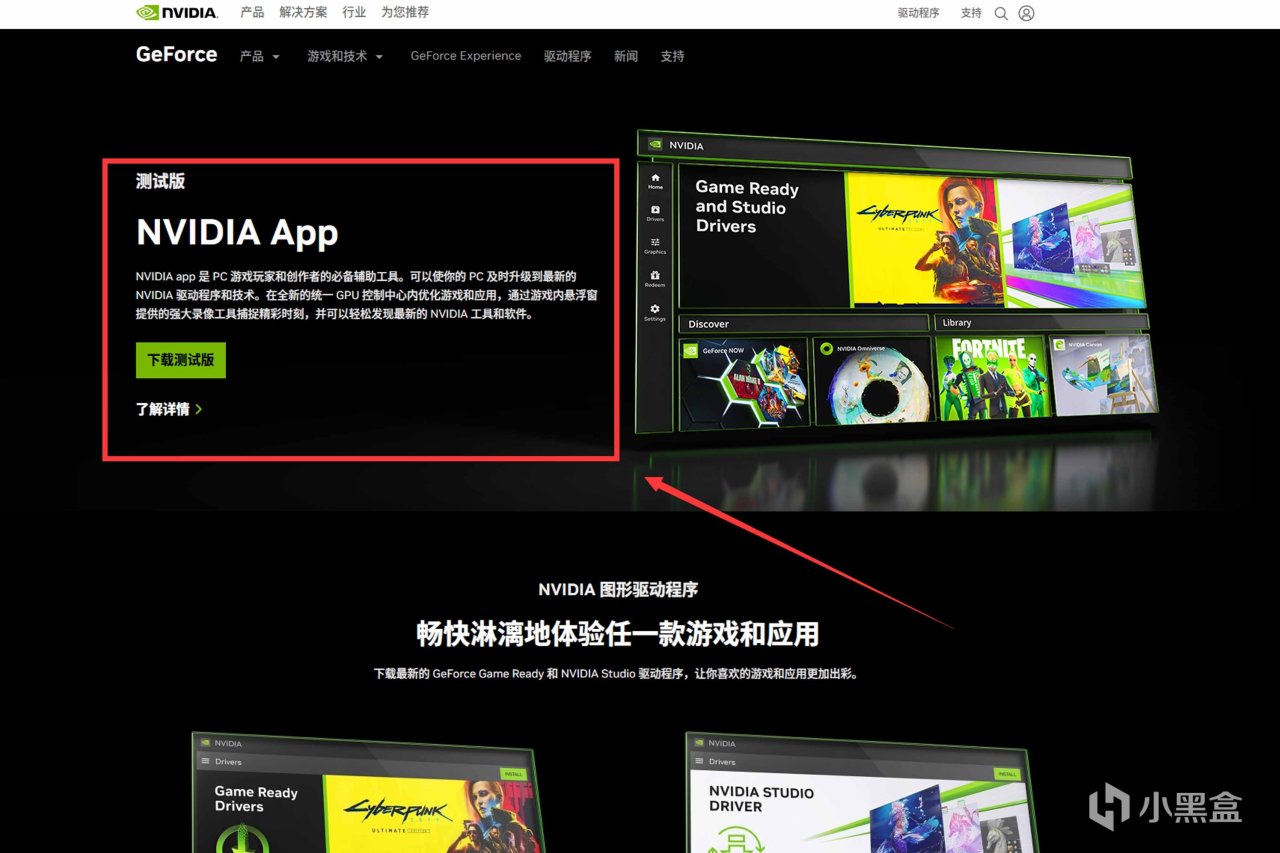Open 产品 in top navigation
The image size is (1280, 853).
click(x=252, y=12)
